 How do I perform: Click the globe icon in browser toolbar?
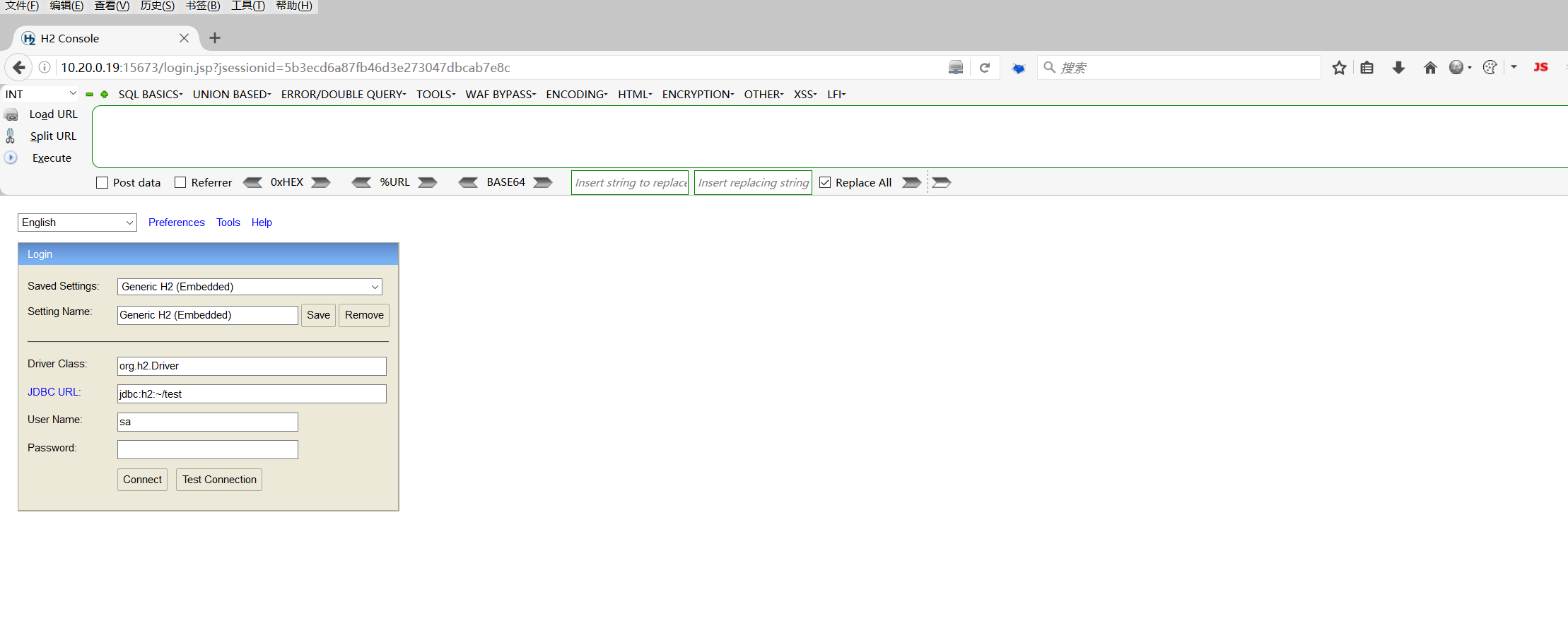pos(1456,67)
